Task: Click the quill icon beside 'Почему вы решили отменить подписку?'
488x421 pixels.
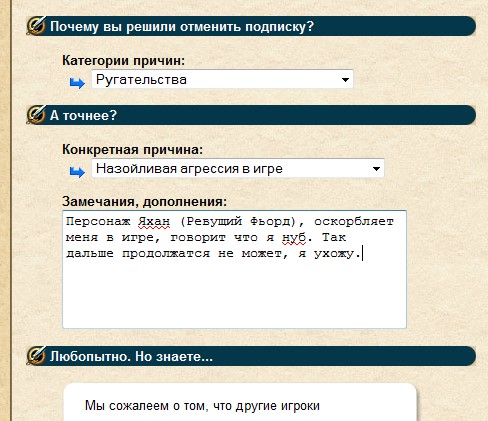Action: click(36, 25)
